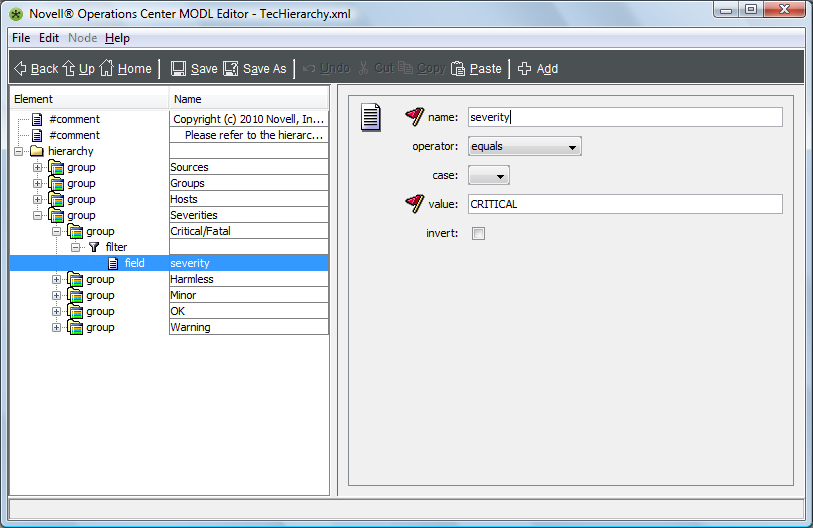Screen dimensions: 813x528
Task: Click the group icon for Minor
Action: 75,296
